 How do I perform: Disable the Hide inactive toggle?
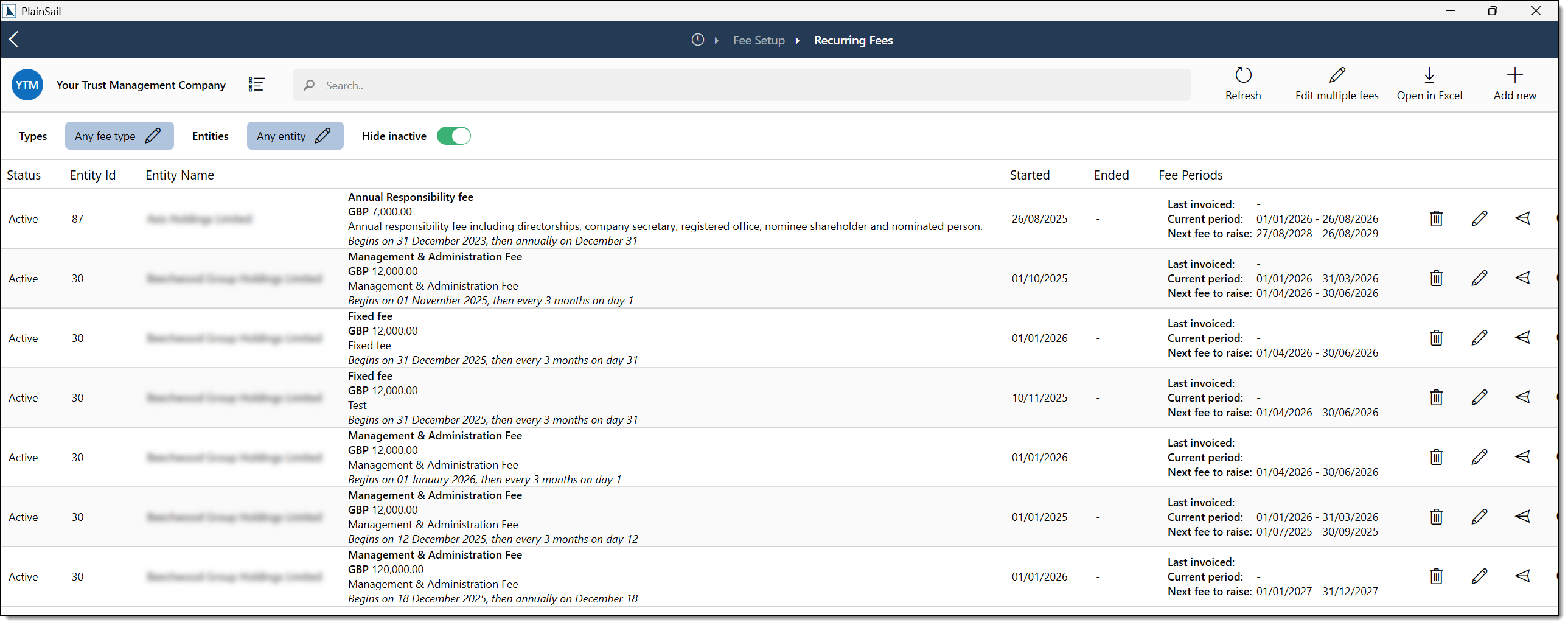coord(454,136)
